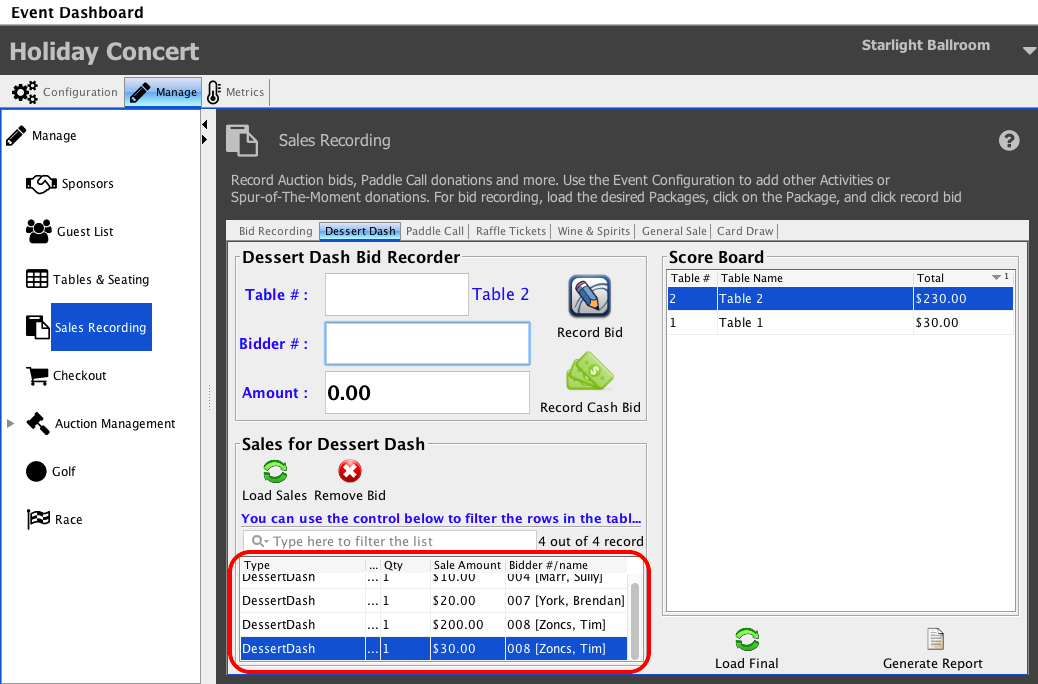This screenshot has height=684, width=1038.
Task: Click the Amount field showing 0.00
Action: tap(428, 393)
